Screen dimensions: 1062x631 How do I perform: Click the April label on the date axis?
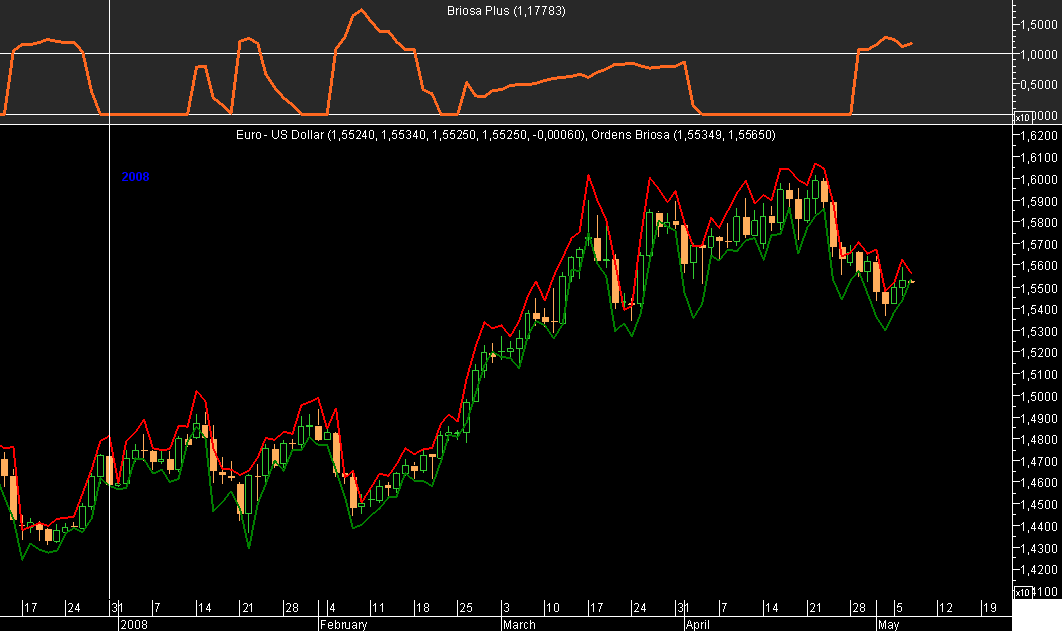coord(698,624)
